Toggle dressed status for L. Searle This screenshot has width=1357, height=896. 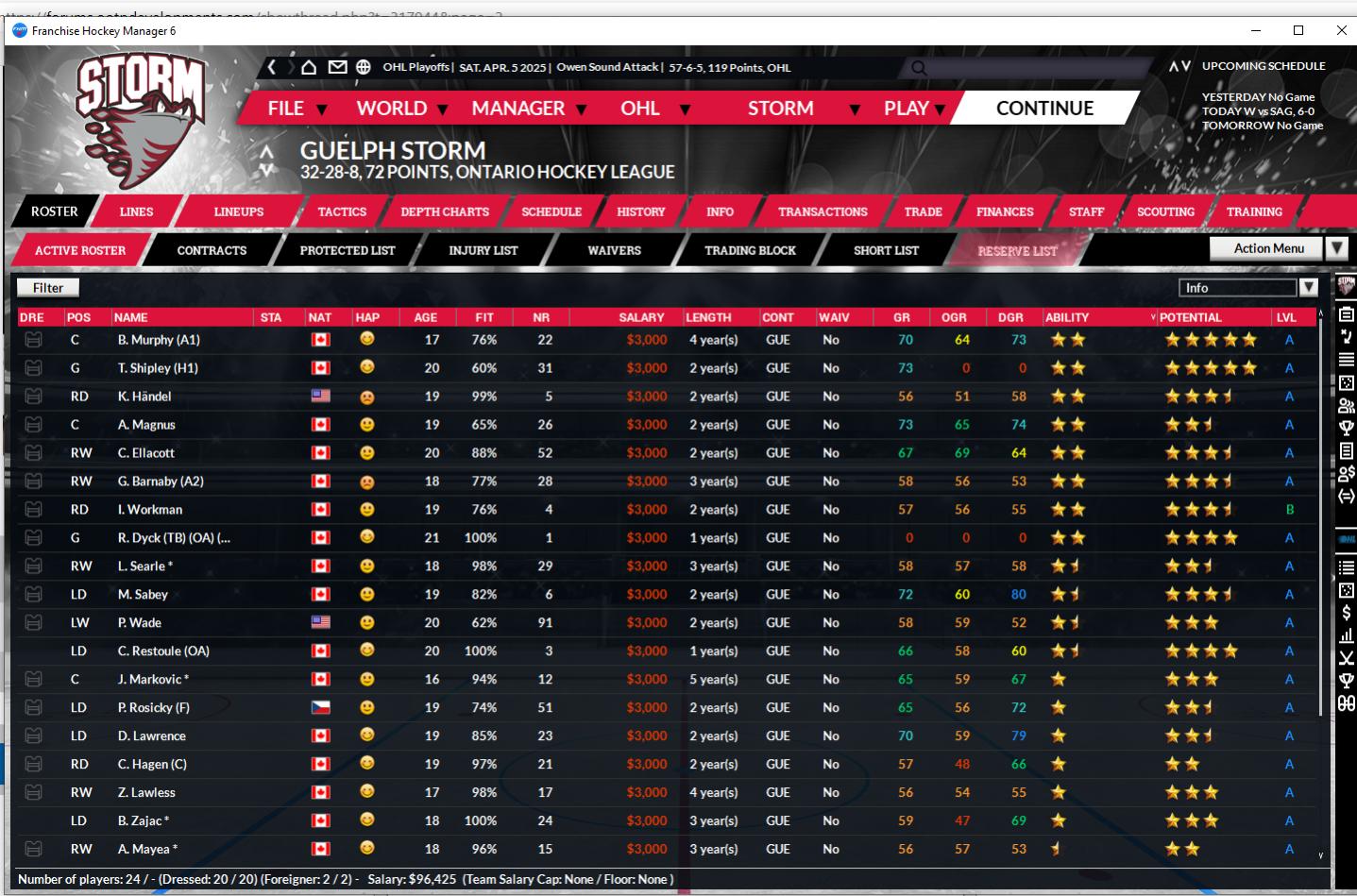click(33, 566)
